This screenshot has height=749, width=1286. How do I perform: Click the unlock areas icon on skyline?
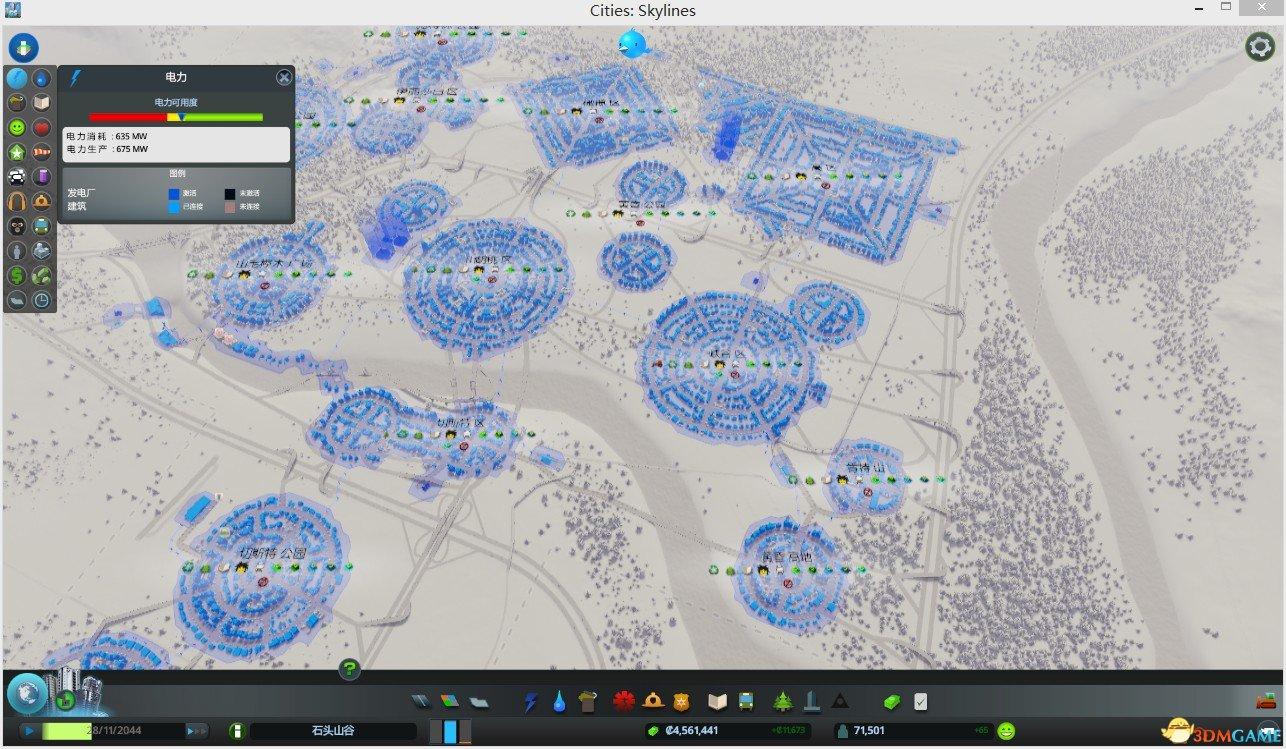pyautogui.click(x=67, y=699)
